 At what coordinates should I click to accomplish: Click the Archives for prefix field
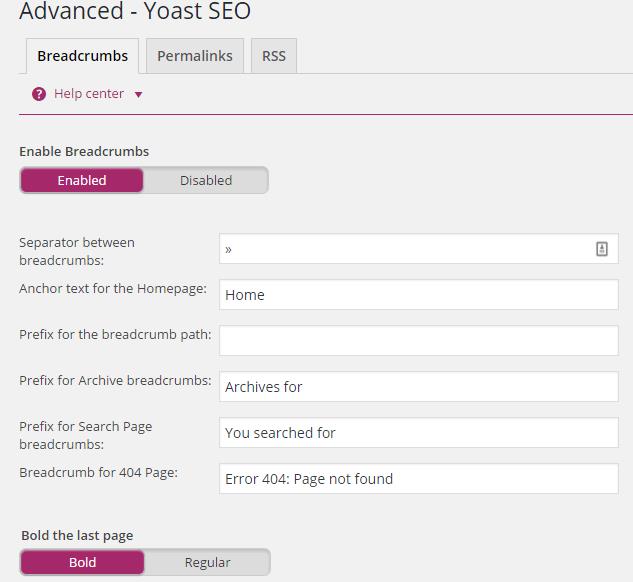[419, 387]
